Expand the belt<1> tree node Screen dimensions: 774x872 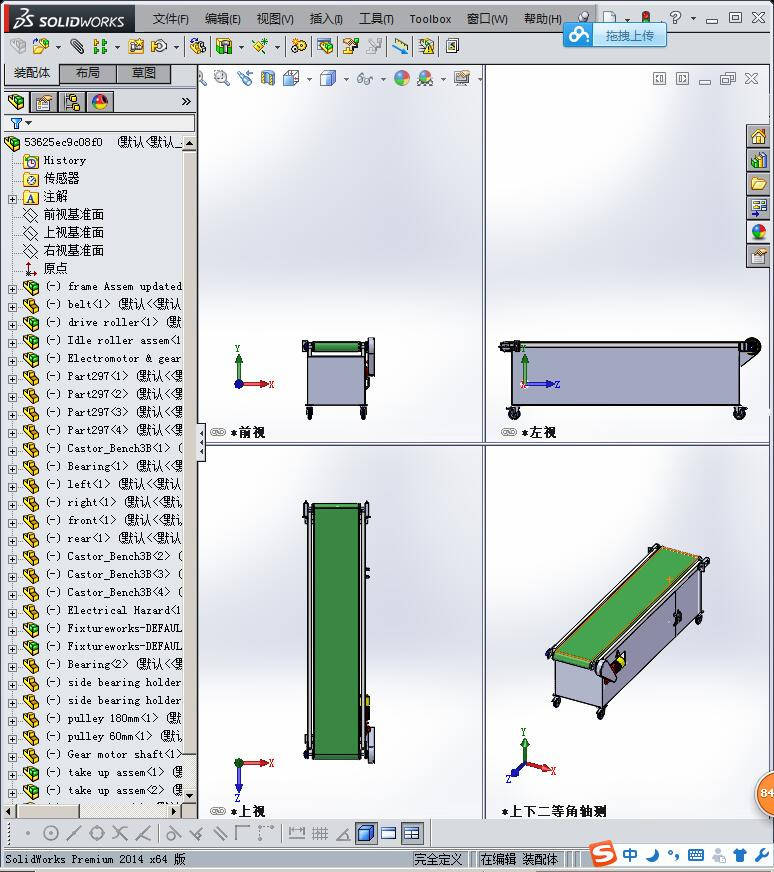[13, 307]
